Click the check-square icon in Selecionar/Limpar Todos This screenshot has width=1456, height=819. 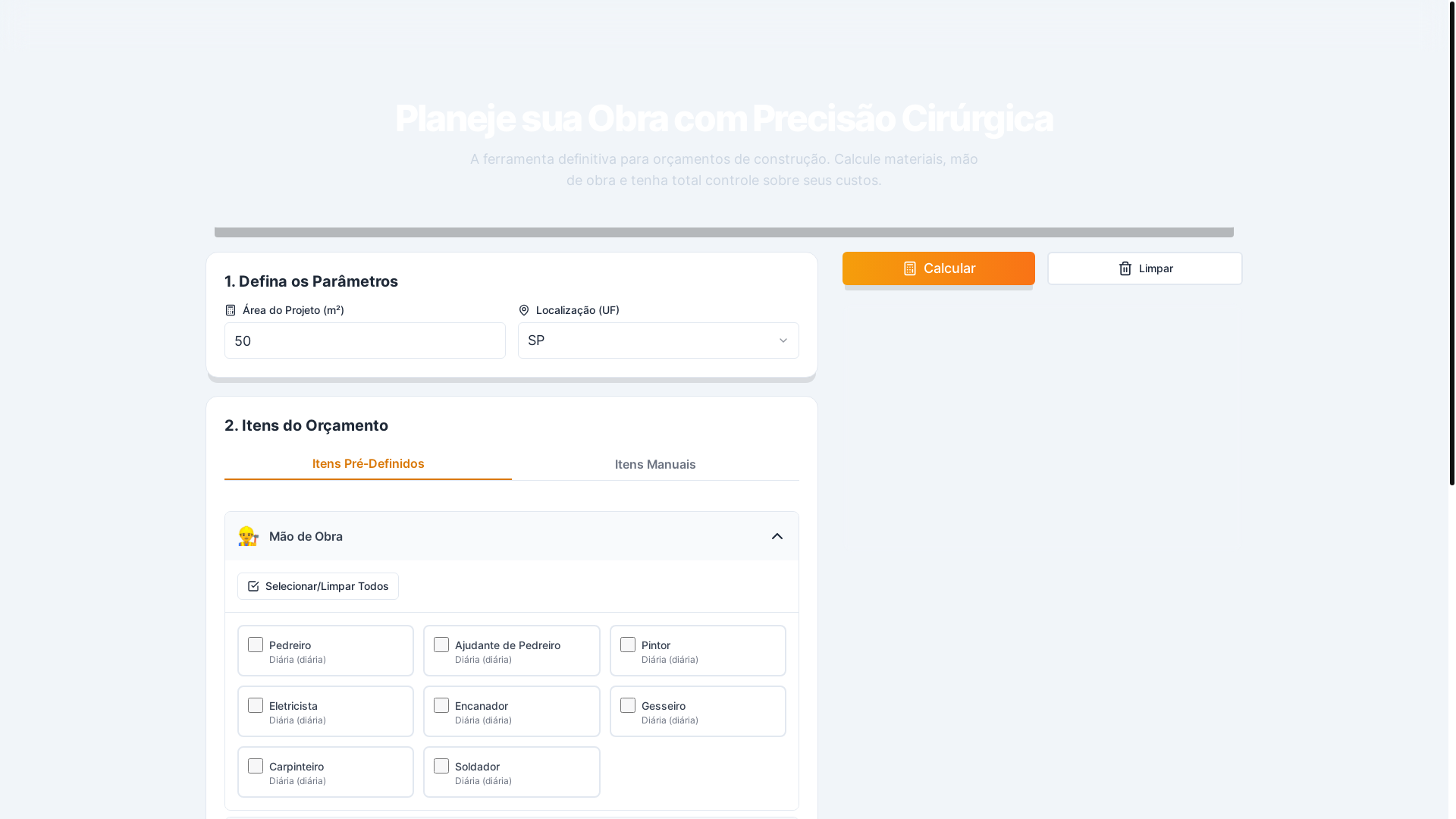[253, 586]
